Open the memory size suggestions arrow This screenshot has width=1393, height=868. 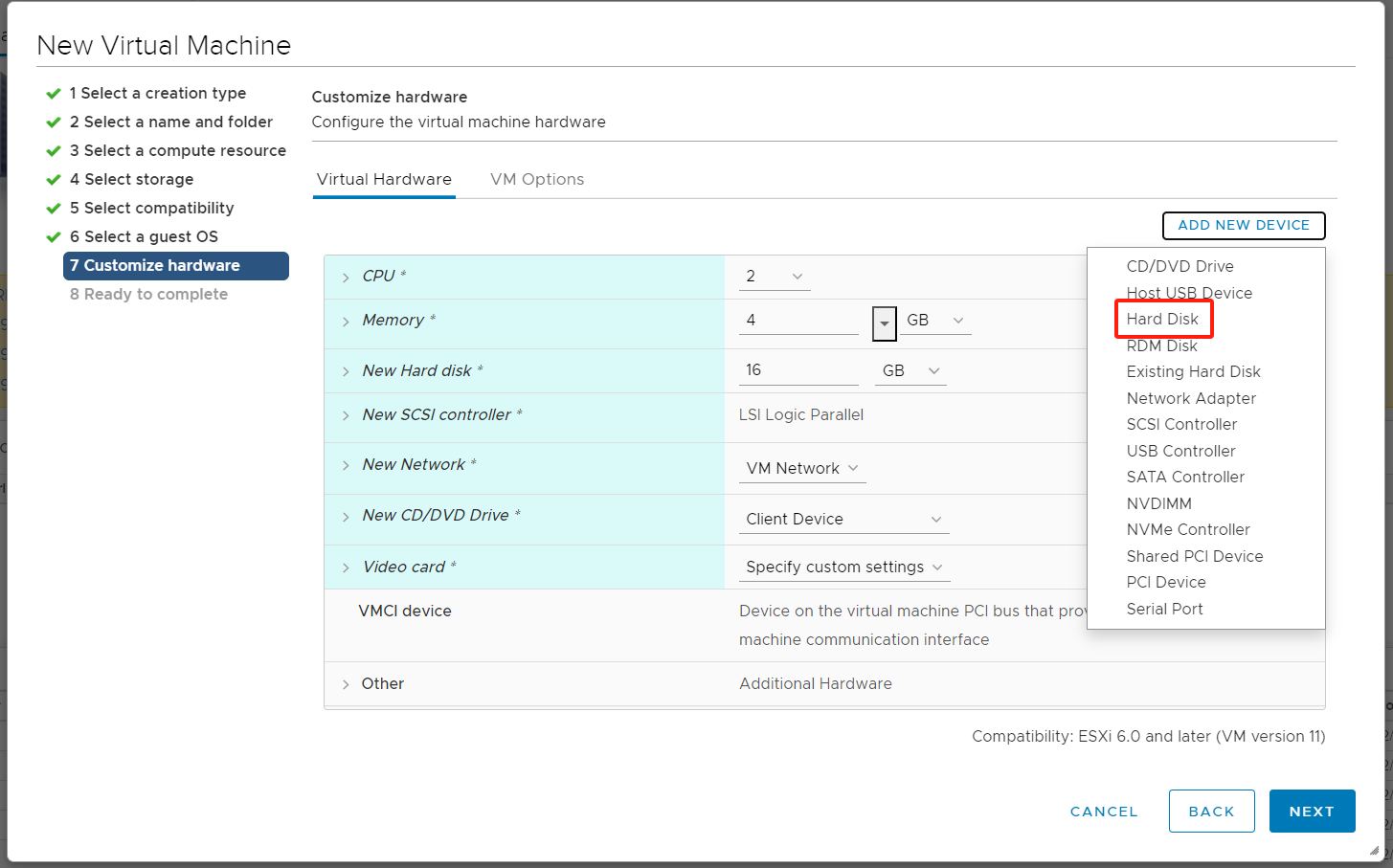tap(884, 323)
